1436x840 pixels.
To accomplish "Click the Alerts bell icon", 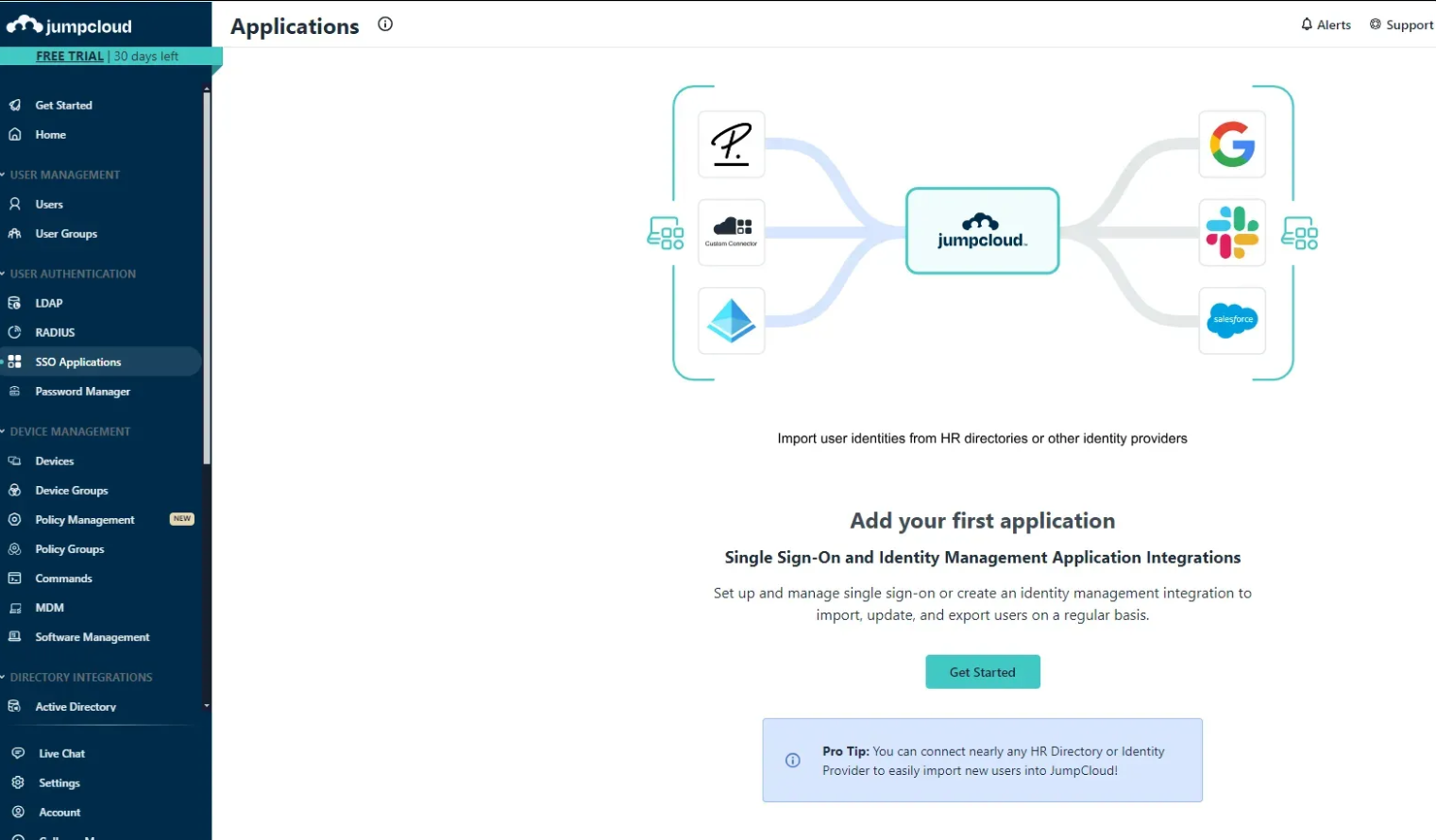I will pos(1307,25).
